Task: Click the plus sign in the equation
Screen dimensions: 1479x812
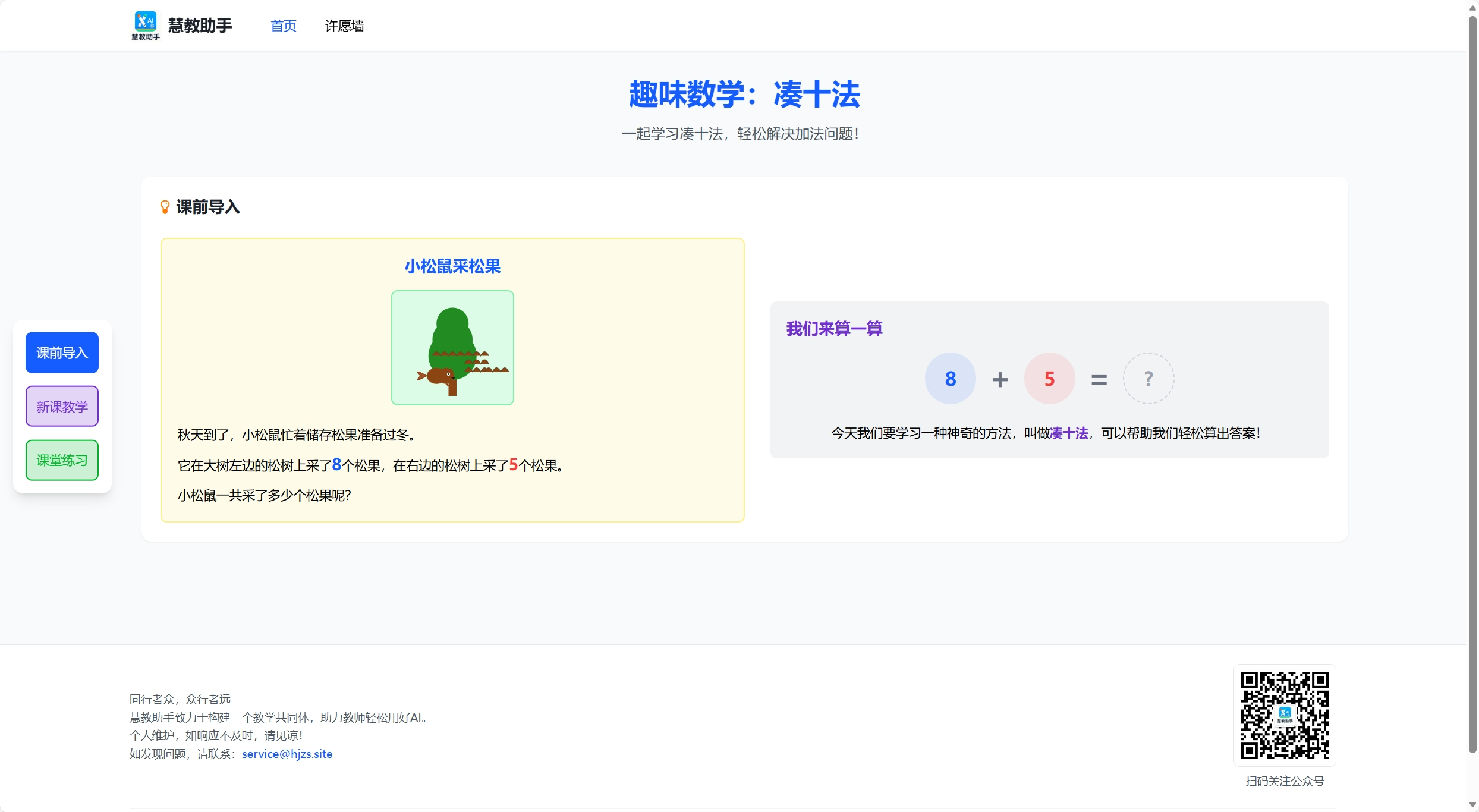Action: point(1000,379)
